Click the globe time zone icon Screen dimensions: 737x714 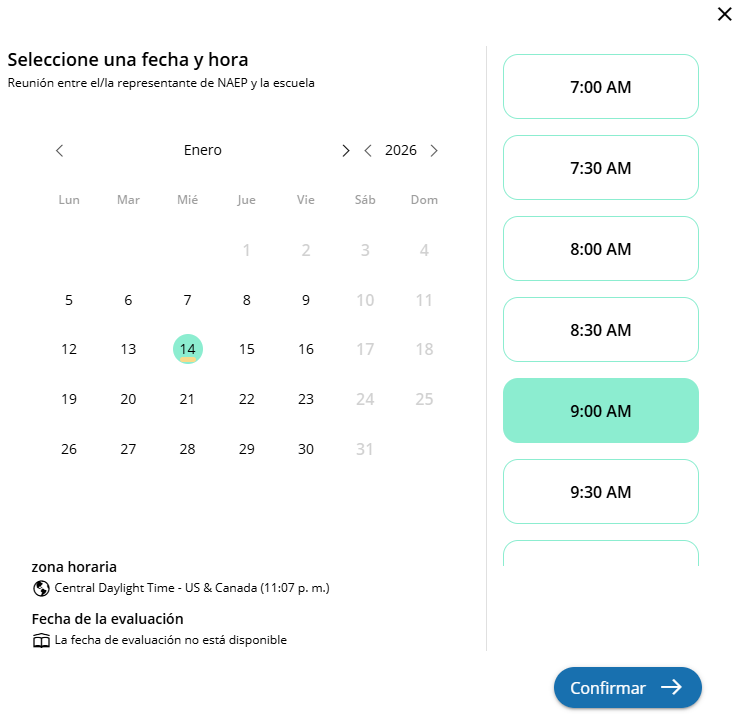(41, 588)
